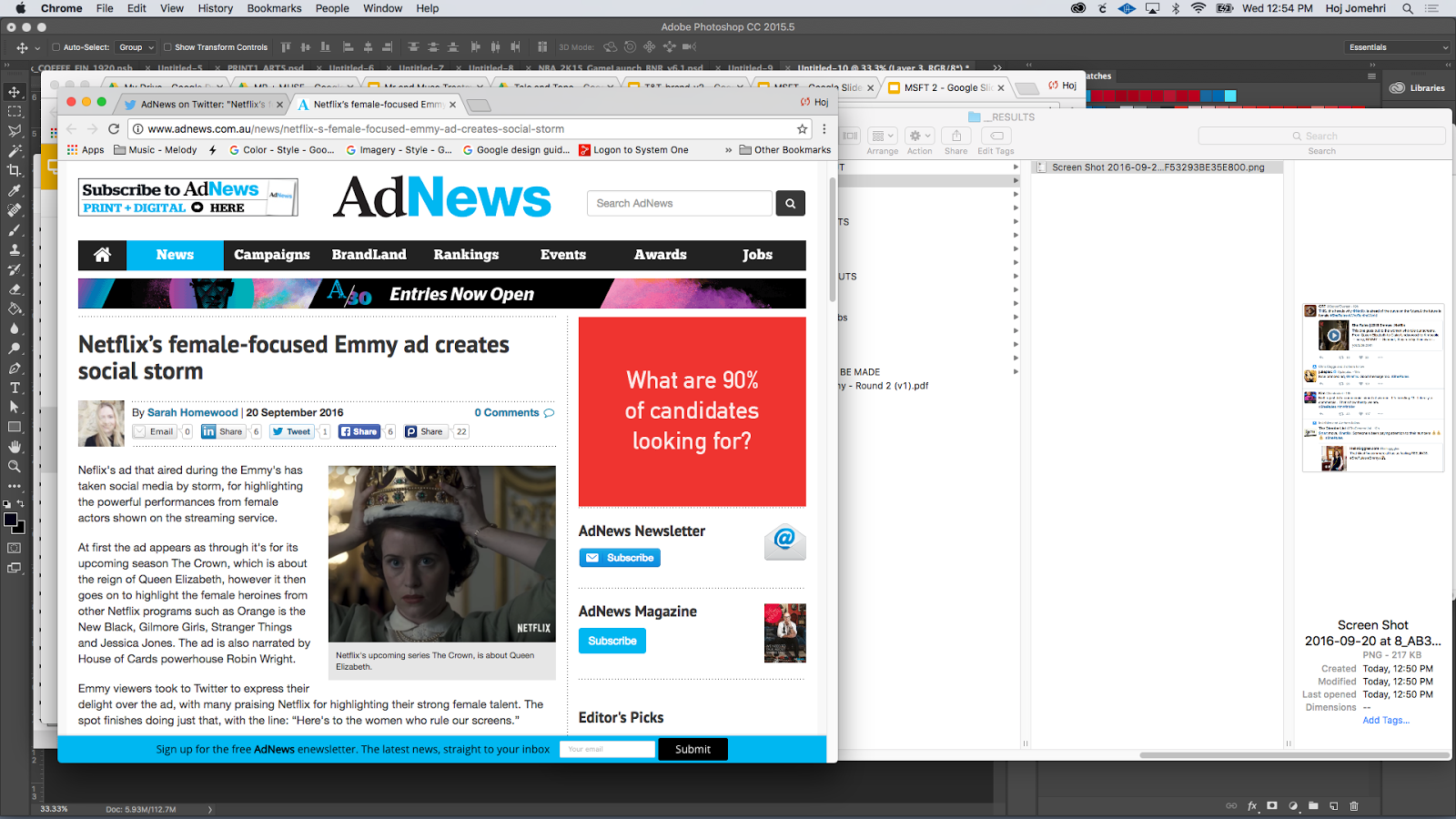
Task: Select the Polygonal Lasso tool
Action: coord(15,131)
